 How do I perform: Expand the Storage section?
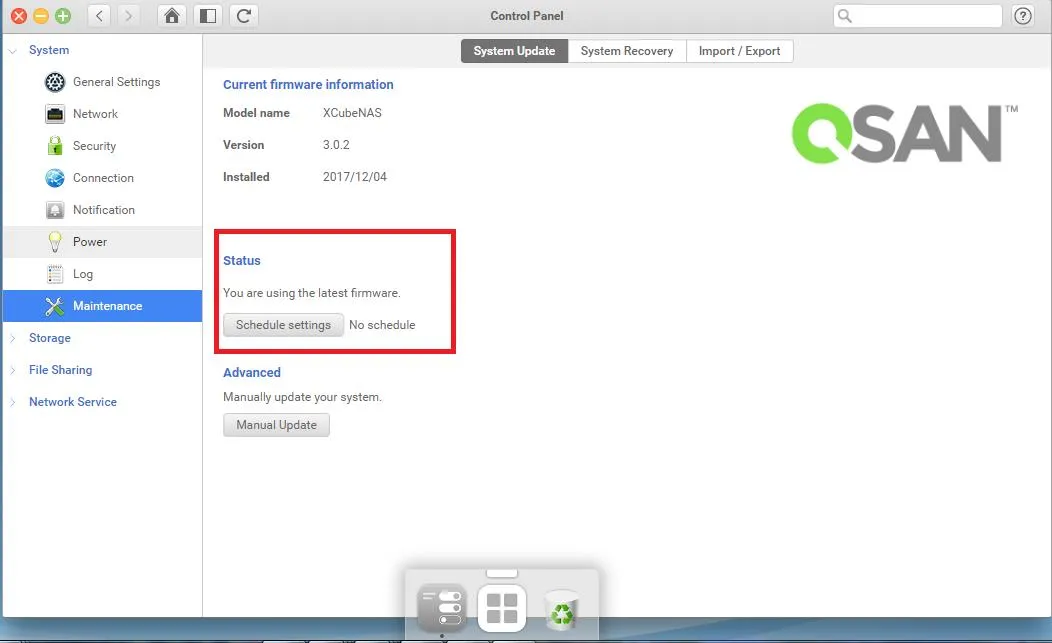pos(13,338)
